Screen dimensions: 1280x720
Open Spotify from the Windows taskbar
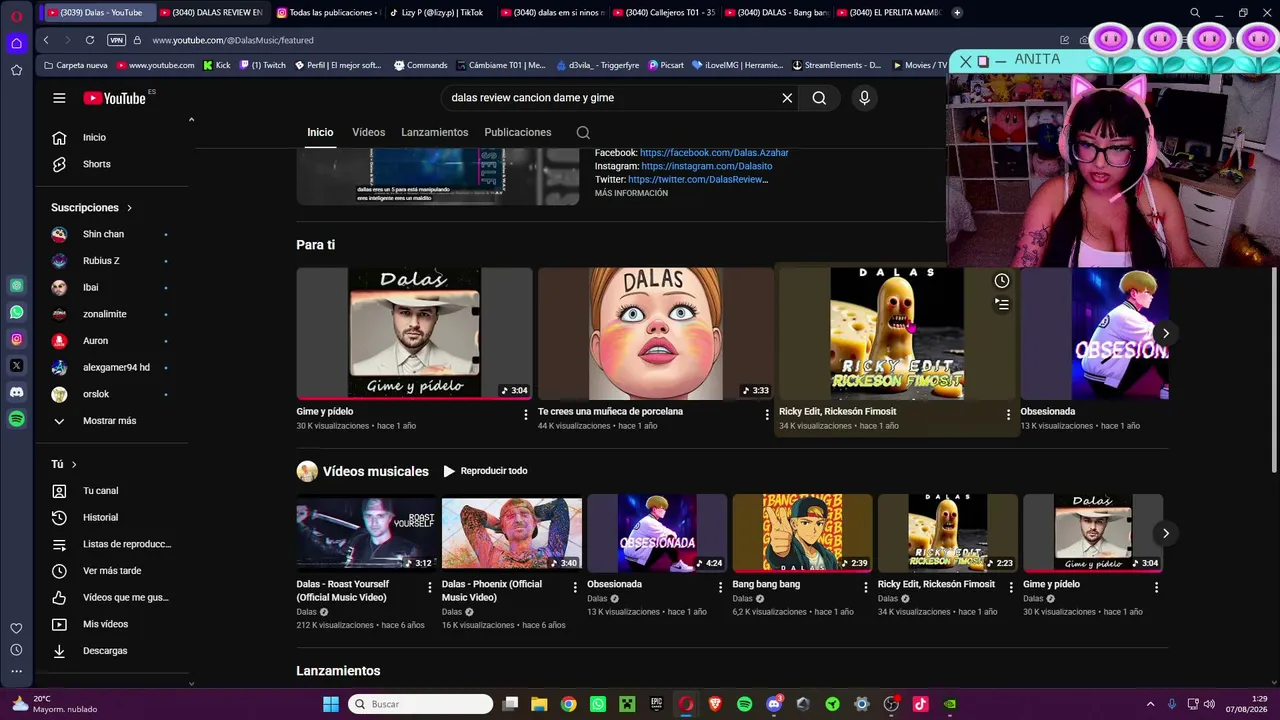tap(744, 704)
